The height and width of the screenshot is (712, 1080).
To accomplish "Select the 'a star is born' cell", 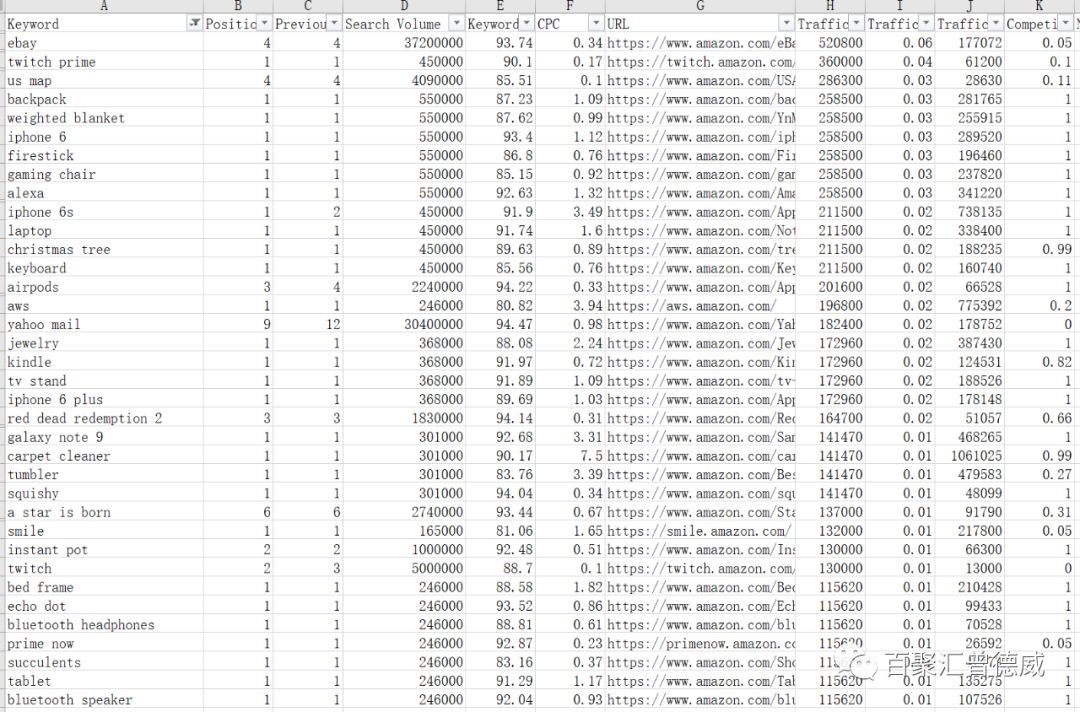I will [x=103, y=512].
